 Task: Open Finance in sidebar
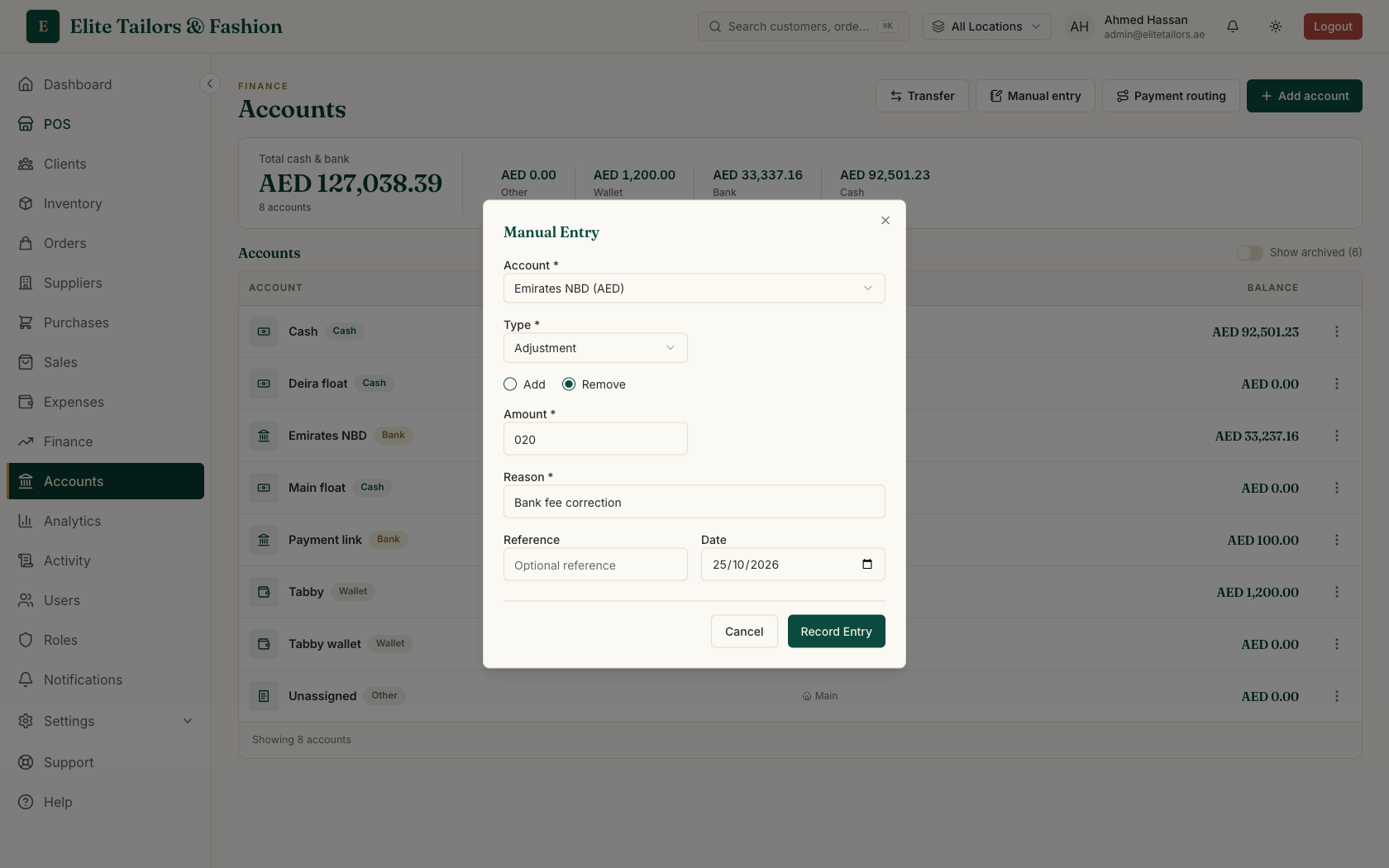click(x=106, y=441)
